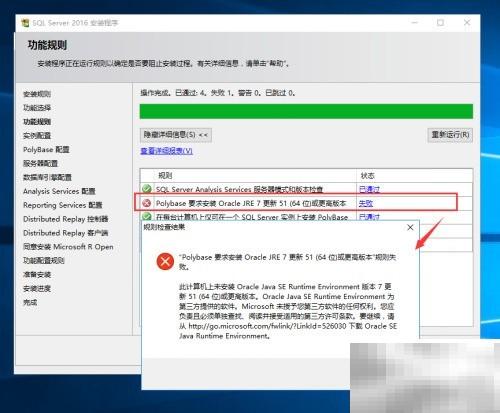Viewport: 500px width, 413px height.
Task: Select 准备安装 step in sidebar
Action: (37, 275)
